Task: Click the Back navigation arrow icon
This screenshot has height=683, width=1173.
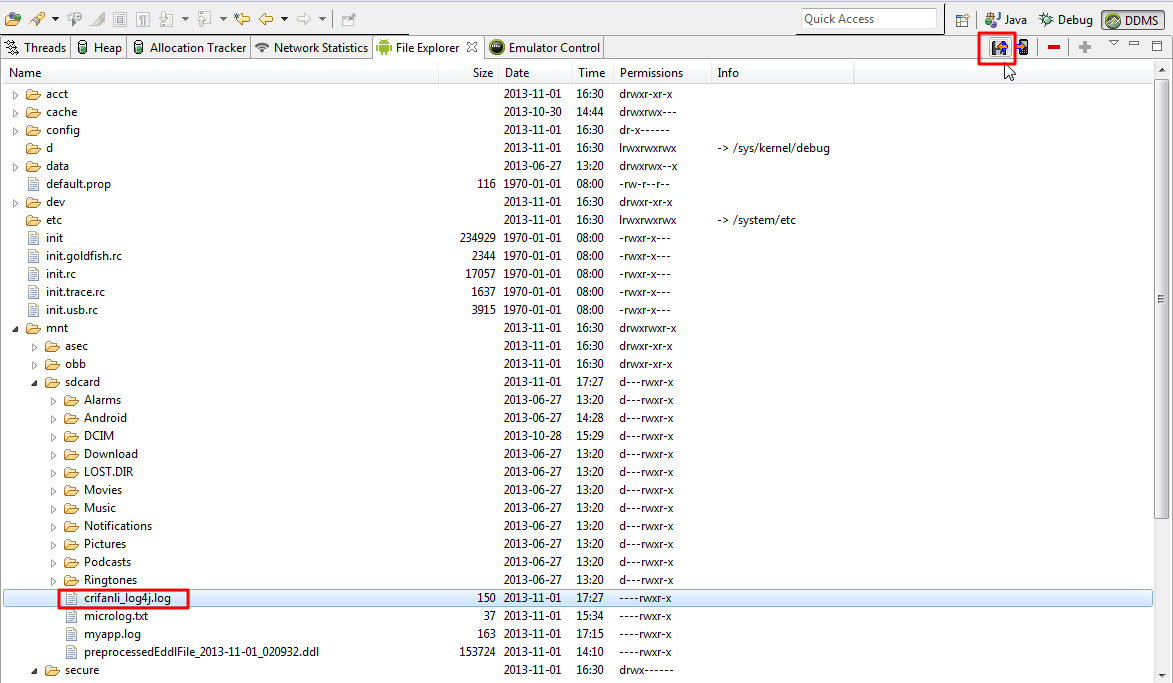Action: coord(266,19)
